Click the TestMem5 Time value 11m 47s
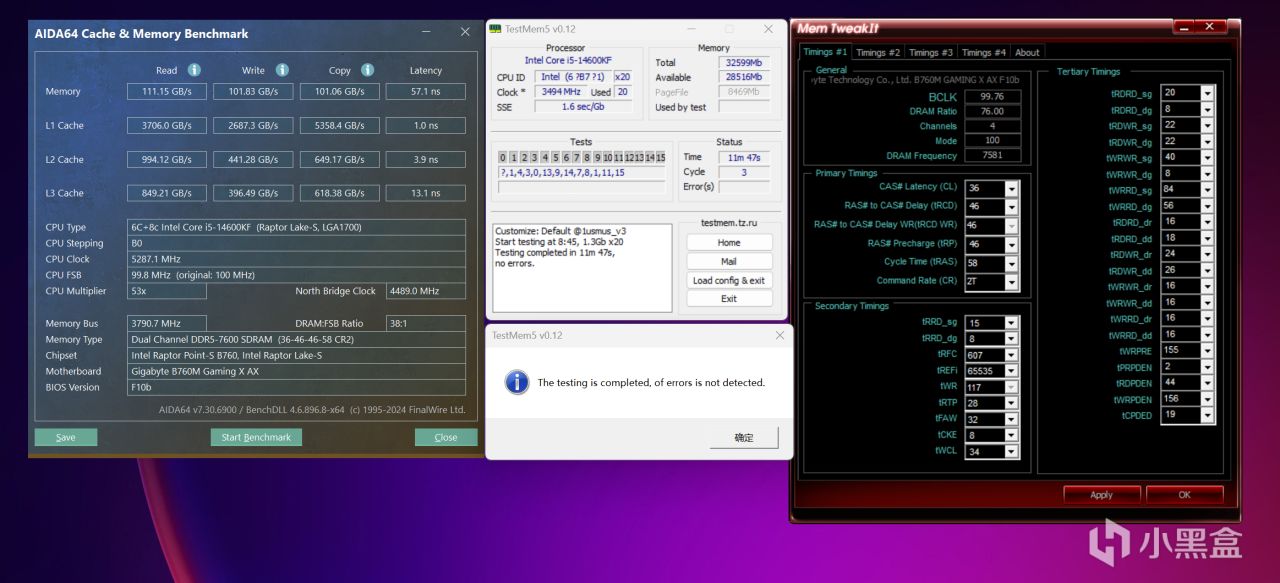 744,157
